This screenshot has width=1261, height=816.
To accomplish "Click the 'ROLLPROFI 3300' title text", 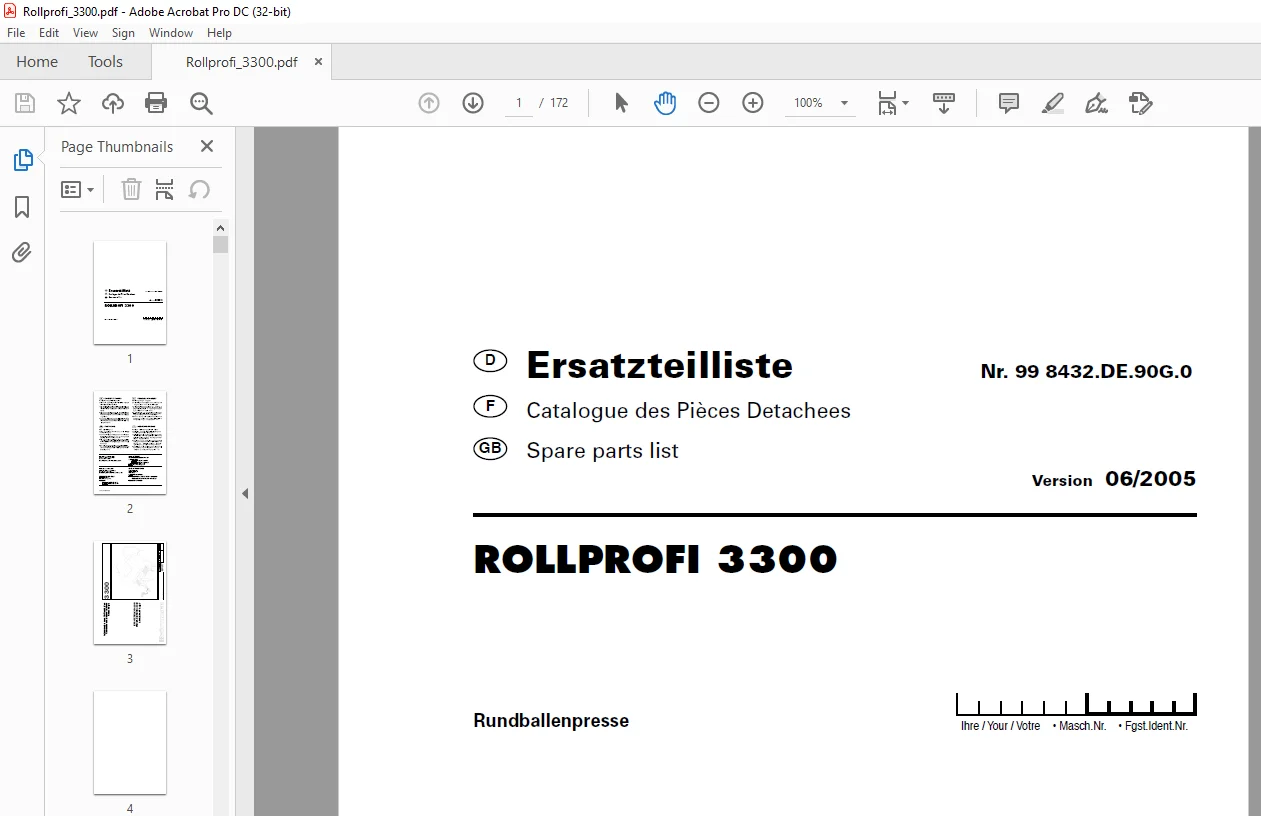I will tap(655, 560).
